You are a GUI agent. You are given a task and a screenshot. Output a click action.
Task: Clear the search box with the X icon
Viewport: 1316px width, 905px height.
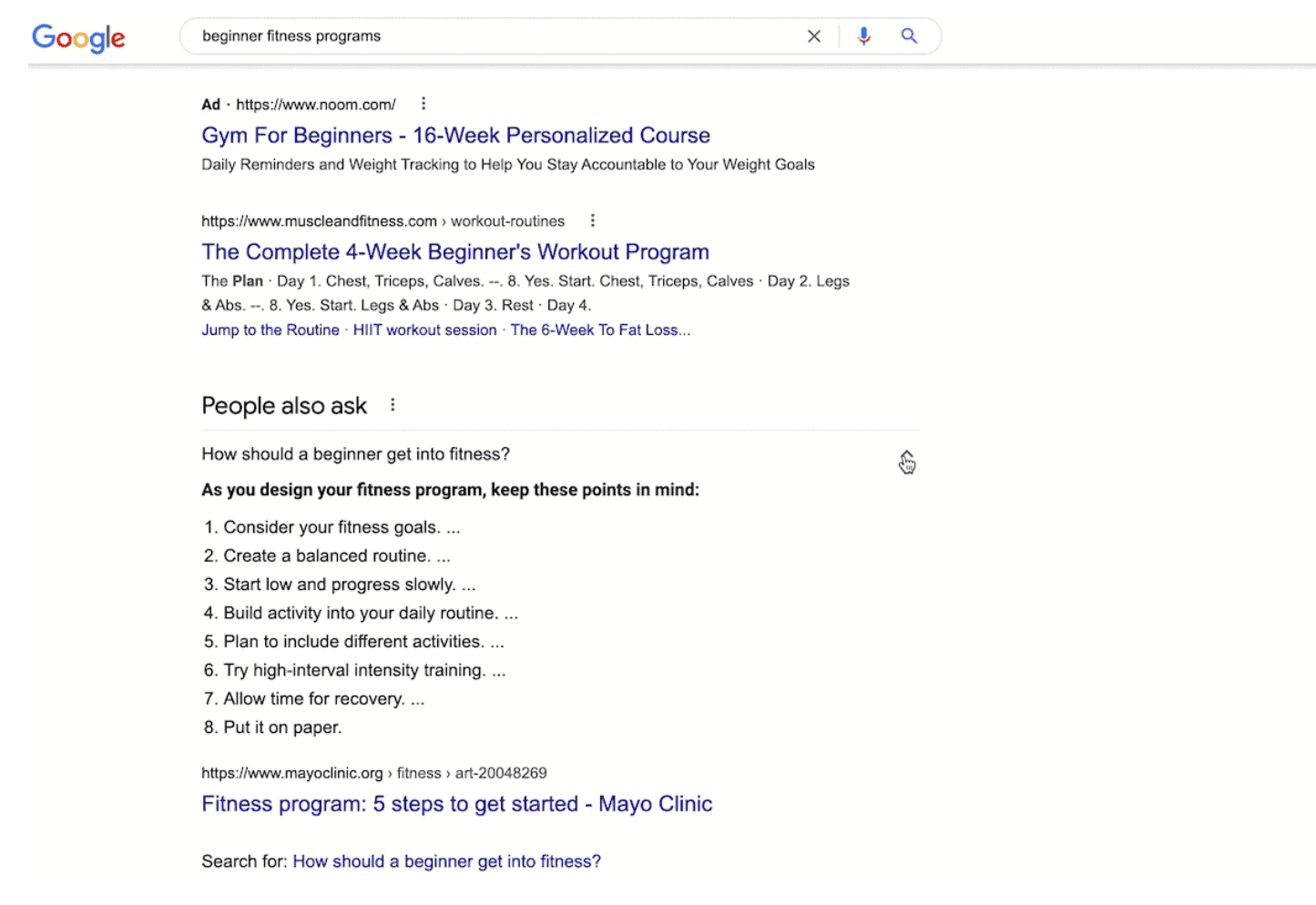(x=813, y=36)
